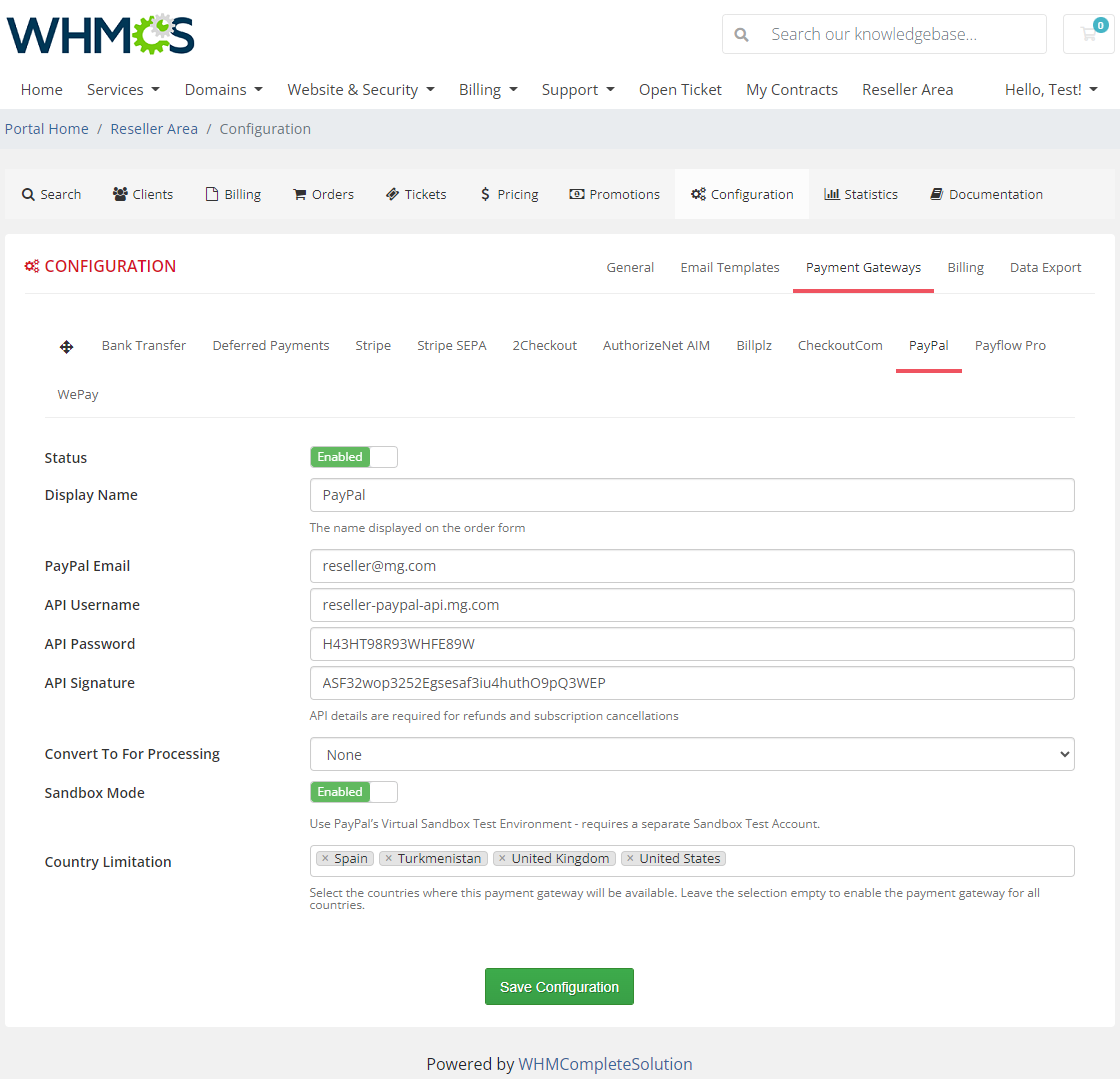Click the red gears icon beside CONFIGURATION heading

[x=31, y=266]
